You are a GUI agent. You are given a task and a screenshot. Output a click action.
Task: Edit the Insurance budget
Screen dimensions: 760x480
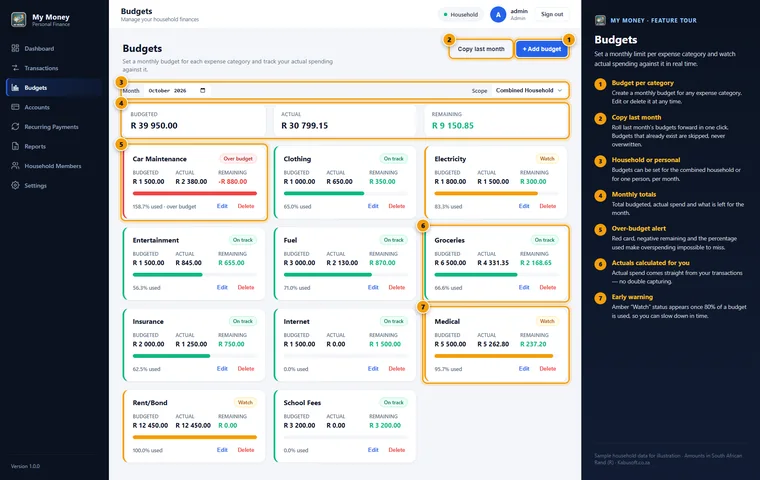pos(222,368)
